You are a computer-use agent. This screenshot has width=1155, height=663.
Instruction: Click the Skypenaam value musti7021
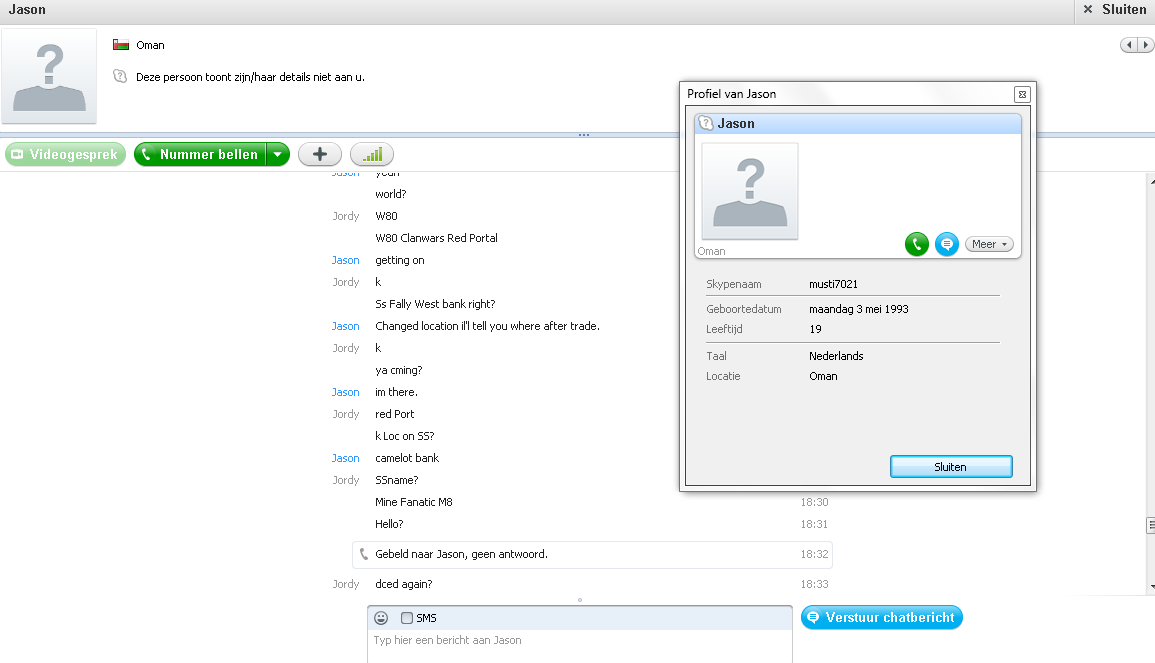[833, 284]
